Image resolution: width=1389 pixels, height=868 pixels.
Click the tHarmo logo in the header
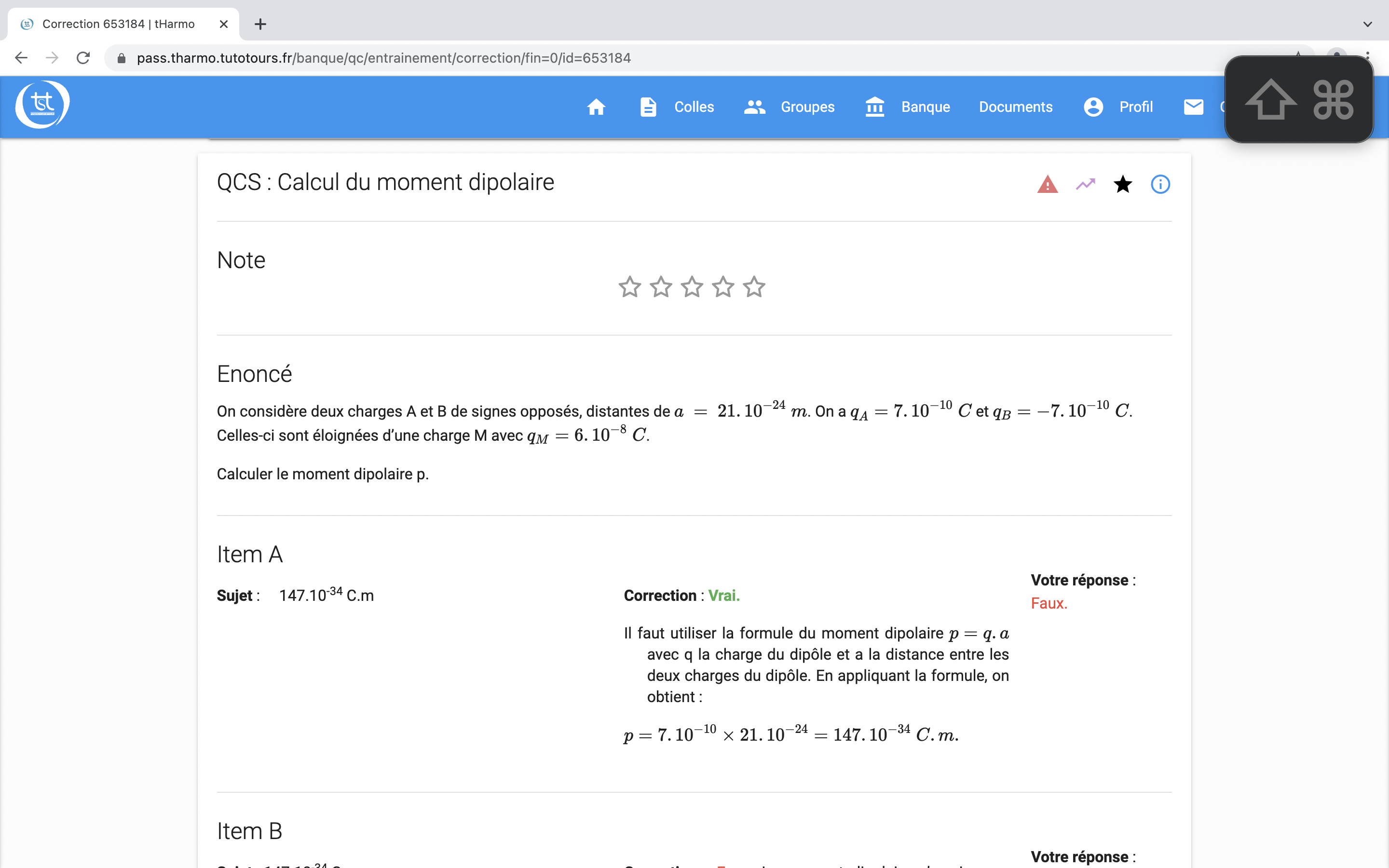coord(42,104)
